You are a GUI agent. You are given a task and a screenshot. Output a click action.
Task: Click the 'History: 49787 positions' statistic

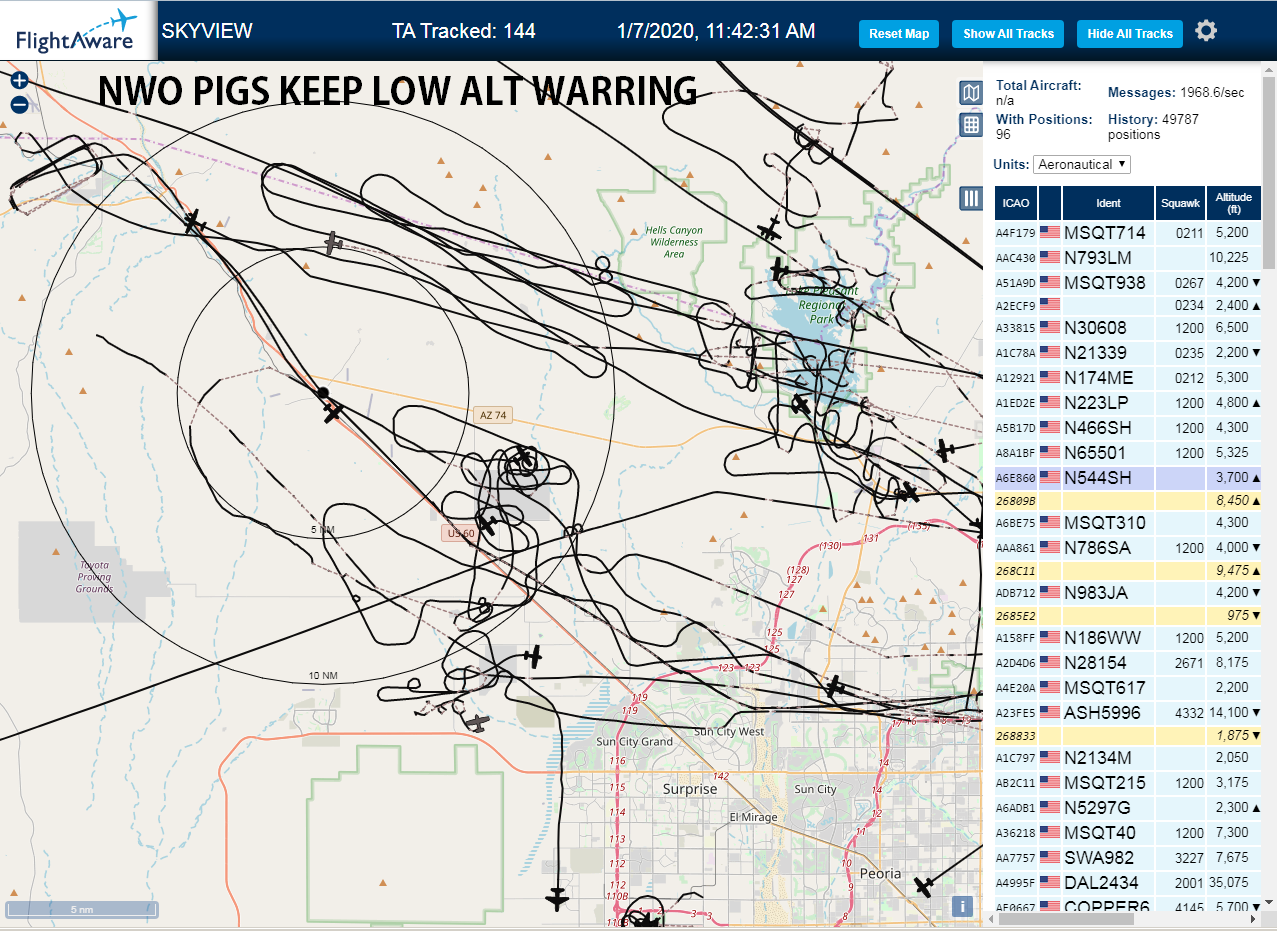pos(1153,126)
